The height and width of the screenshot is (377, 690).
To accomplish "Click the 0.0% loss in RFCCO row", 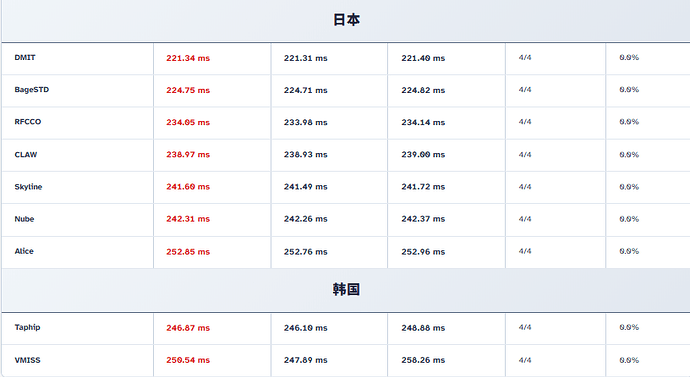I will click(x=629, y=122).
